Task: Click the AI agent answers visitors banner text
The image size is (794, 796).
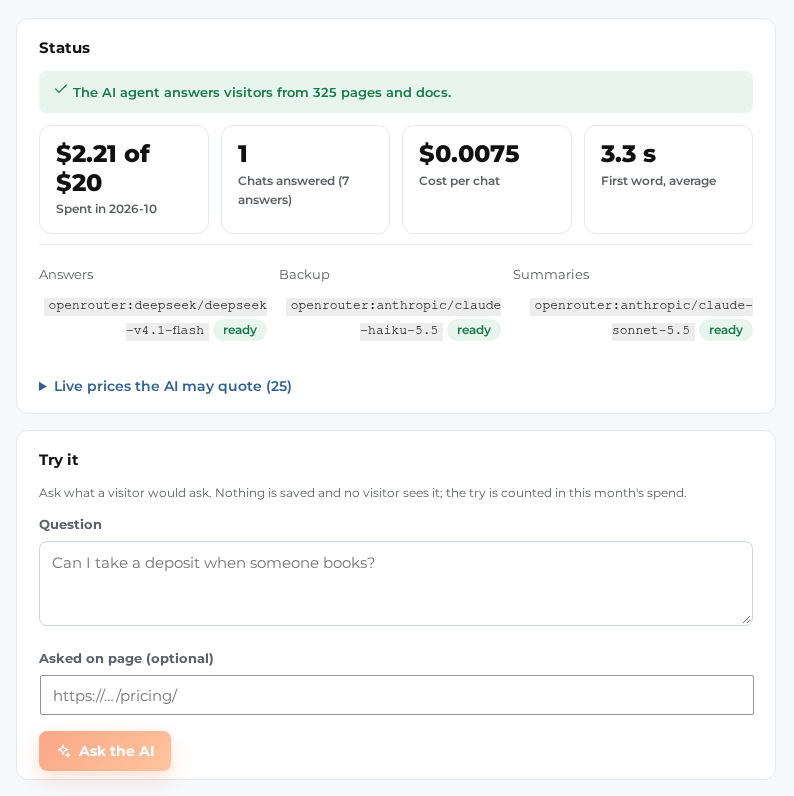Action: [x=262, y=92]
